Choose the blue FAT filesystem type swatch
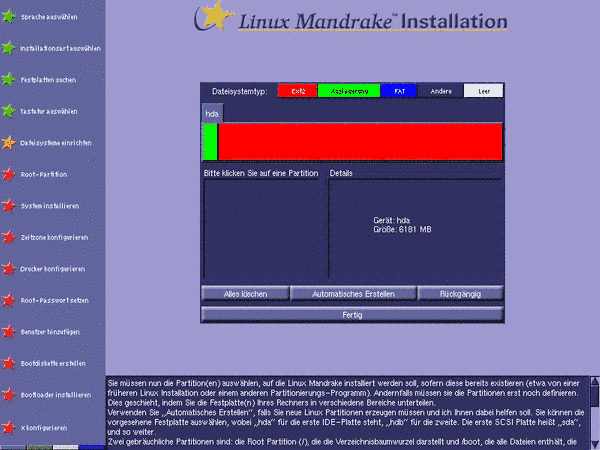 (x=397, y=90)
